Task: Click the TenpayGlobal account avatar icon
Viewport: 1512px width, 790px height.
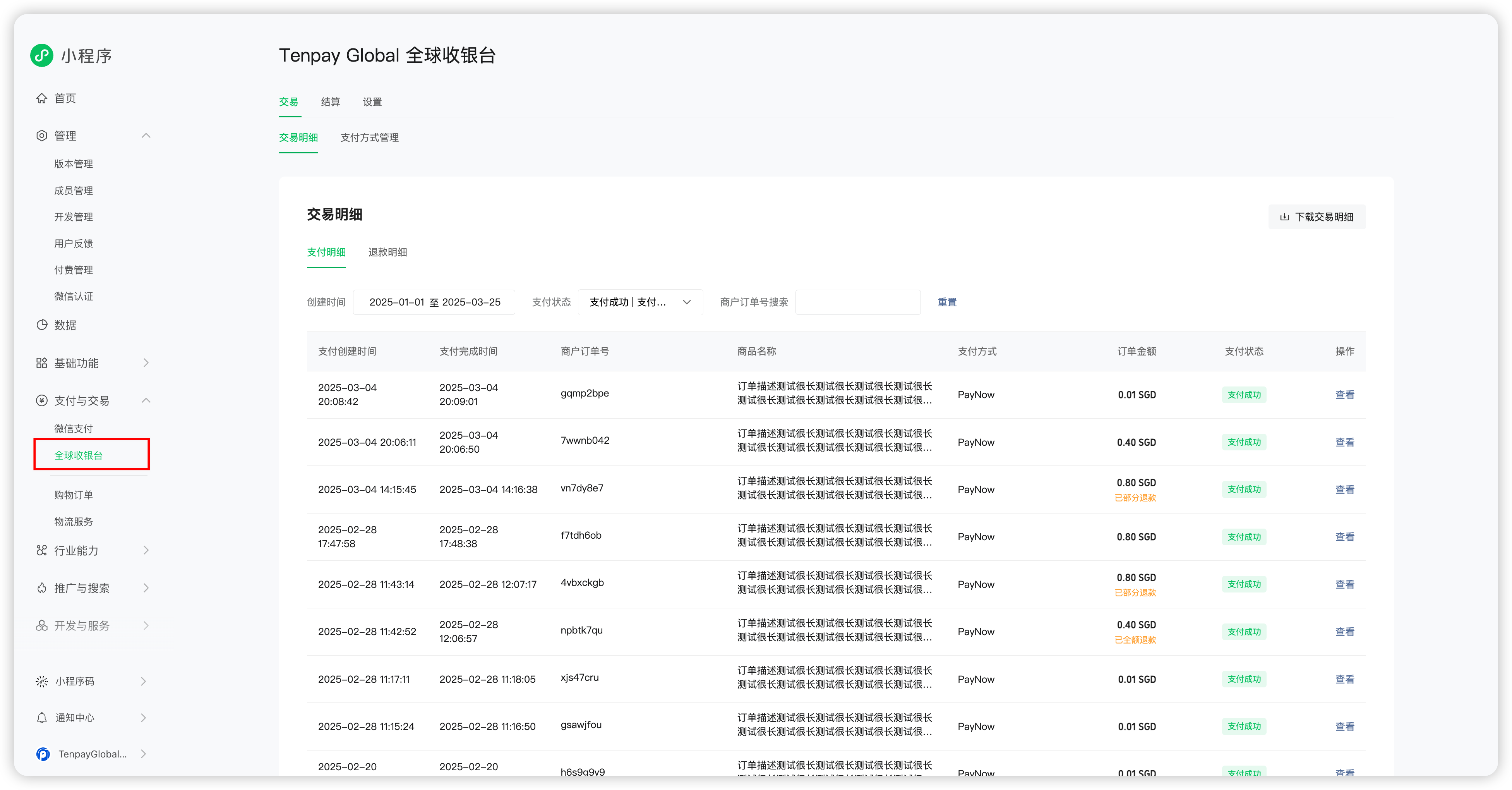Action: (x=43, y=754)
